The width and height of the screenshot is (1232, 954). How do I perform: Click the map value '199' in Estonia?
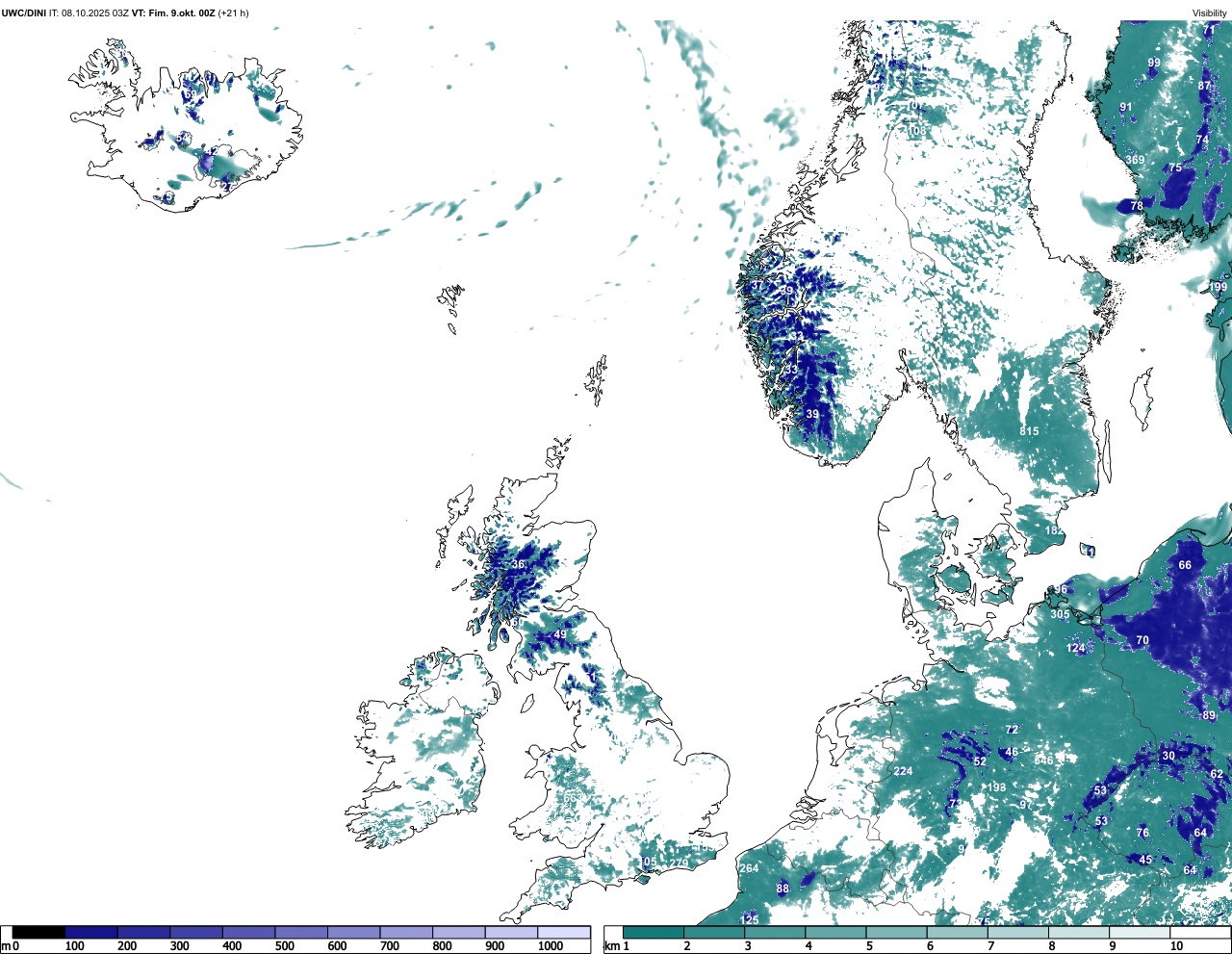click(1219, 287)
